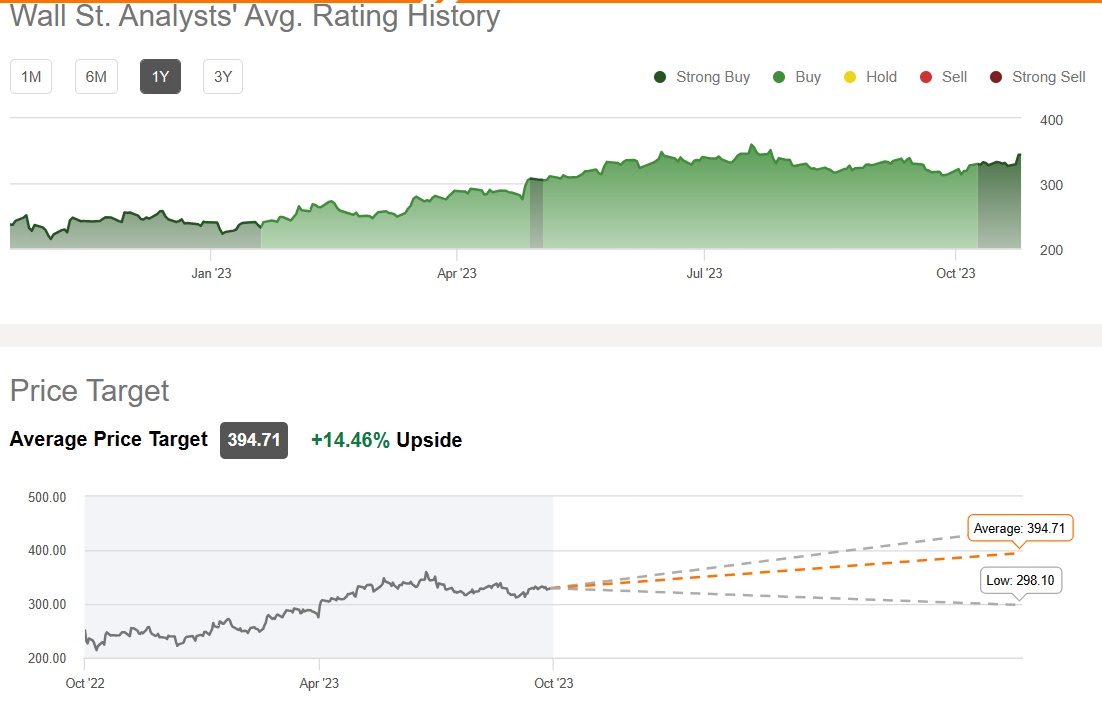Image resolution: width=1102 pixels, height=713 pixels.
Task: Click the dark green Strong Buy legend dot
Action: pos(660,77)
